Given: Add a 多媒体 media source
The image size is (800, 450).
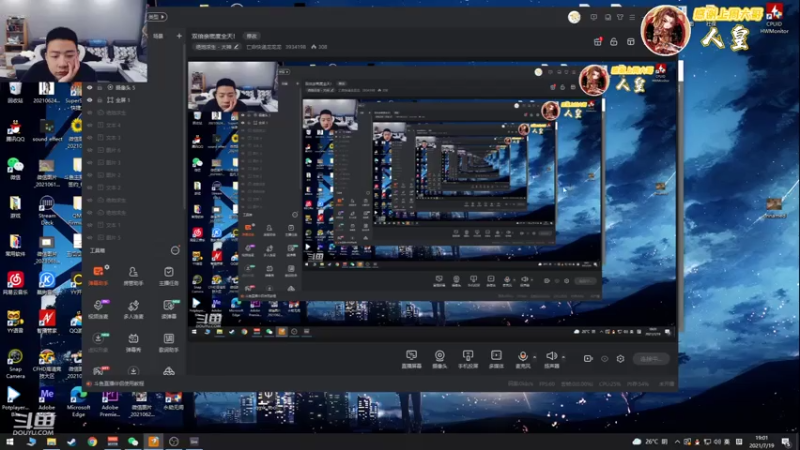Looking at the screenshot, I should 495,357.
